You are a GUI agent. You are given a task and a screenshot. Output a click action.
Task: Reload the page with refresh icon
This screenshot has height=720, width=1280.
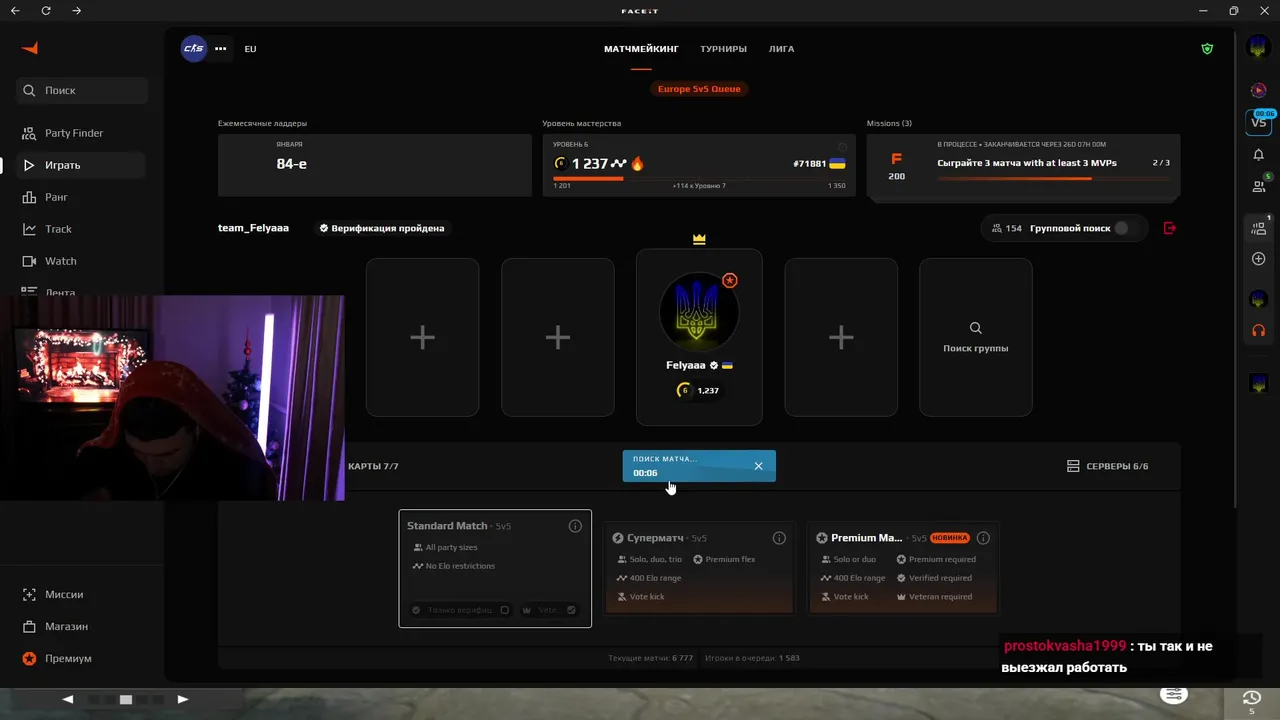pos(46,11)
